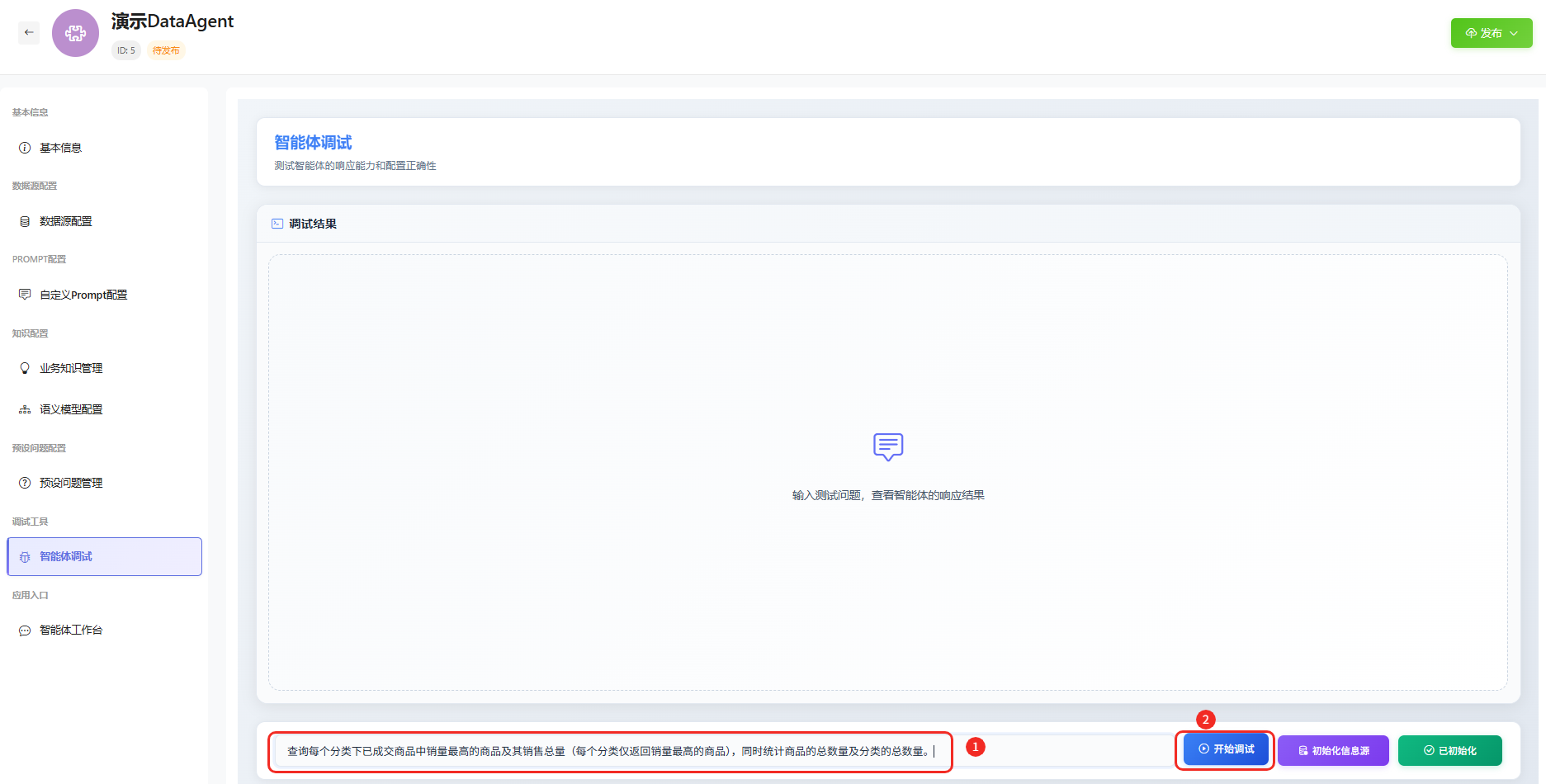
Task: Select the question icon for 预设问题管理
Action: pos(24,483)
